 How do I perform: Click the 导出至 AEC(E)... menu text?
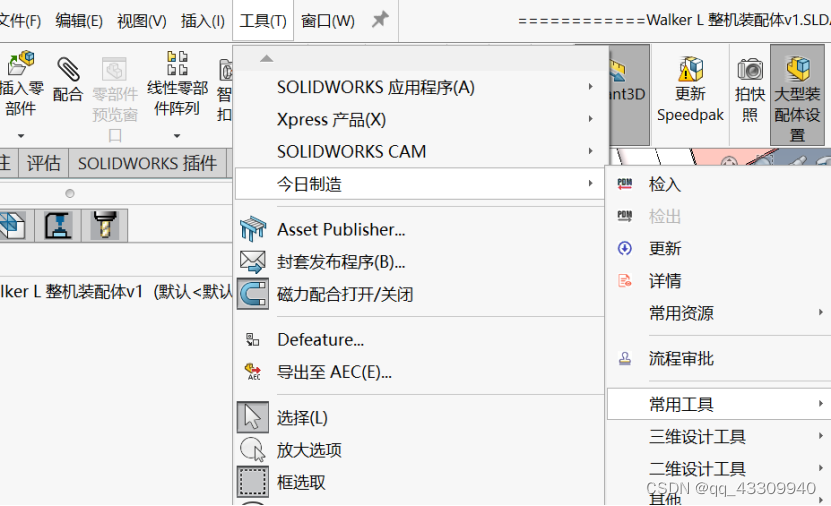334,372
